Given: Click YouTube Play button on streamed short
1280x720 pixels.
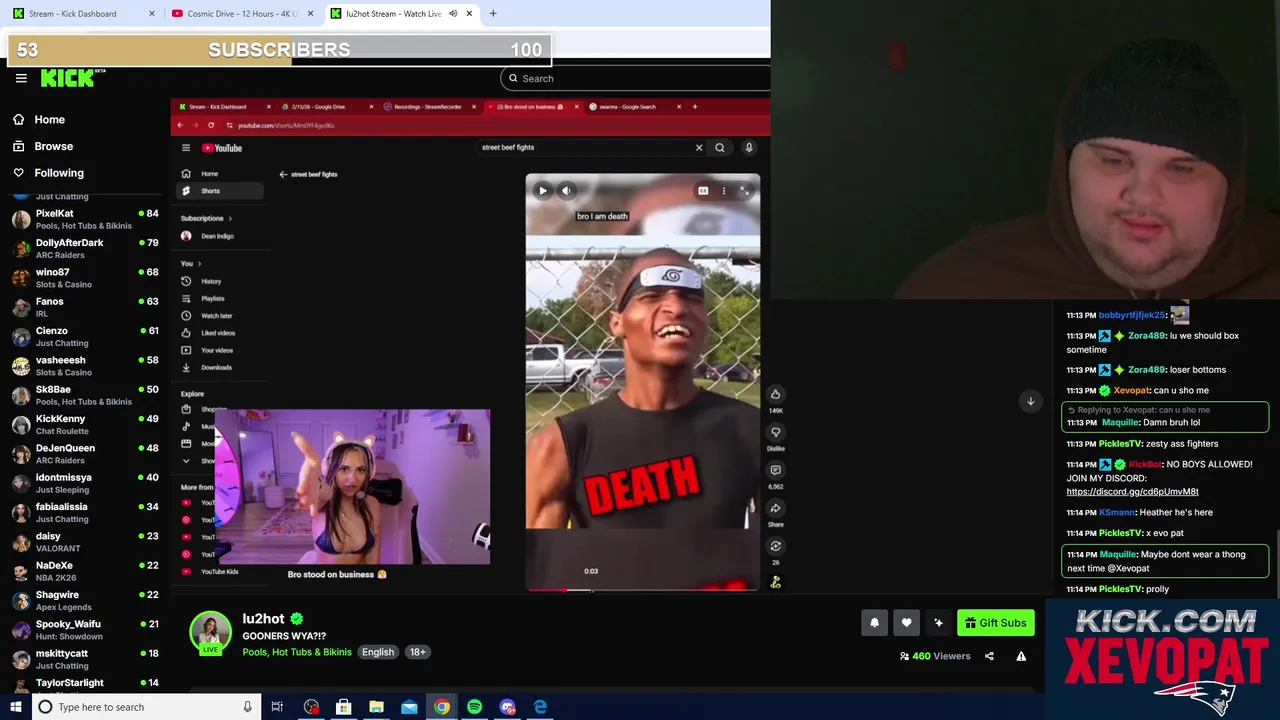Looking at the screenshot, I should [x=542, y=191].
